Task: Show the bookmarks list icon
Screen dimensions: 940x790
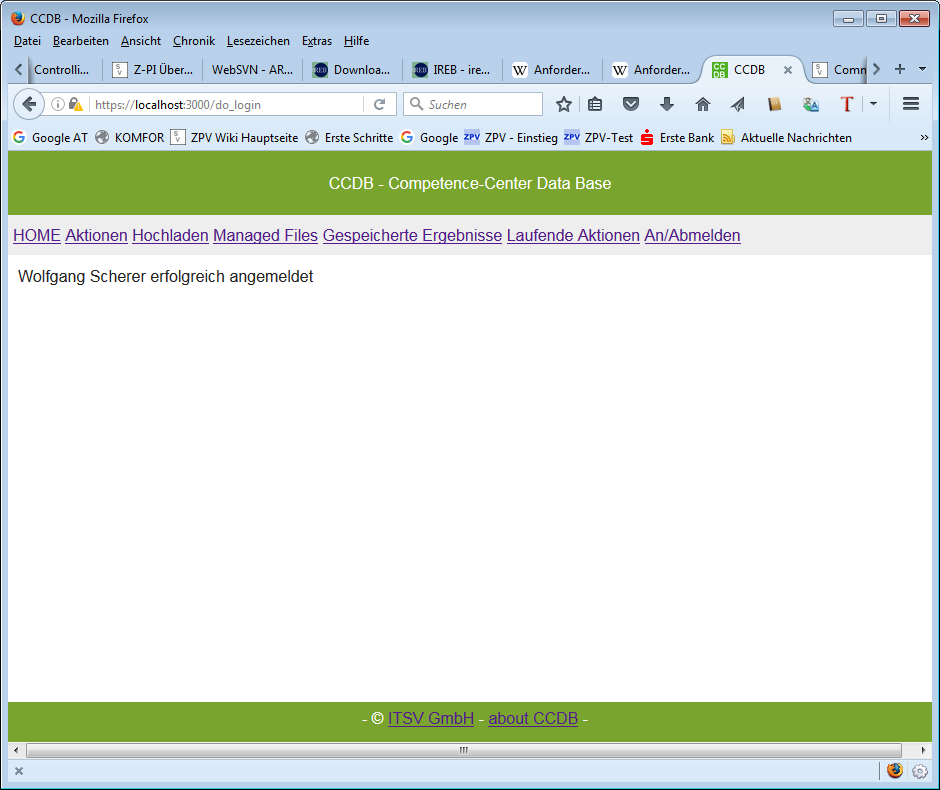Action: (596, 104)
